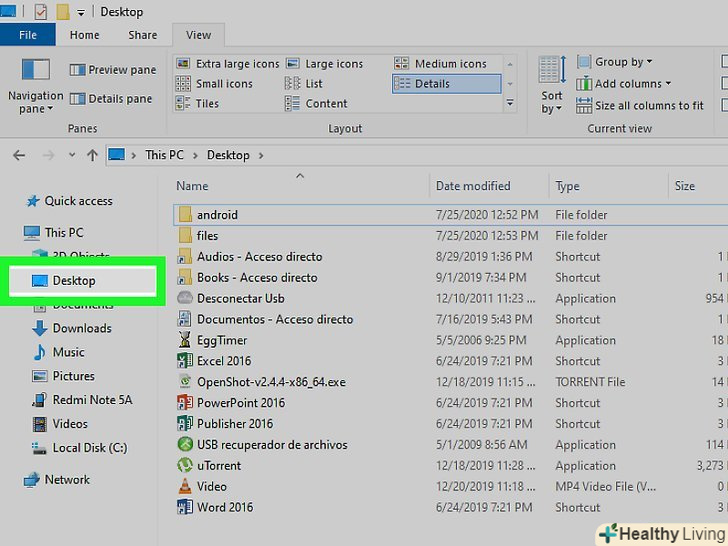Select Documentos - Acceso directo file name
Viewport: 728px width, 546px height.
click(275, 319)
